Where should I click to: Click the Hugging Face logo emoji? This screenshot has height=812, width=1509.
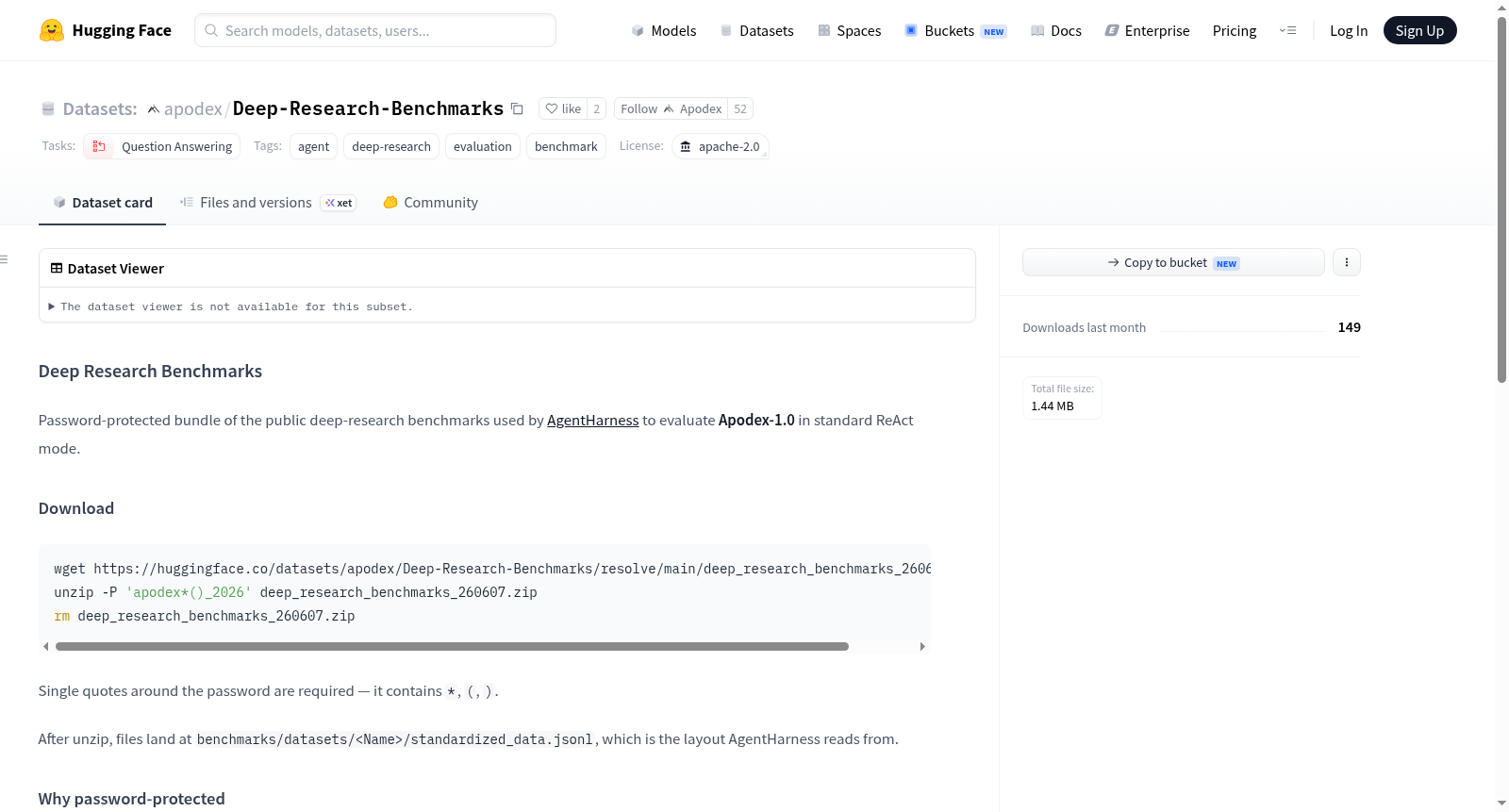coord(52,30)
